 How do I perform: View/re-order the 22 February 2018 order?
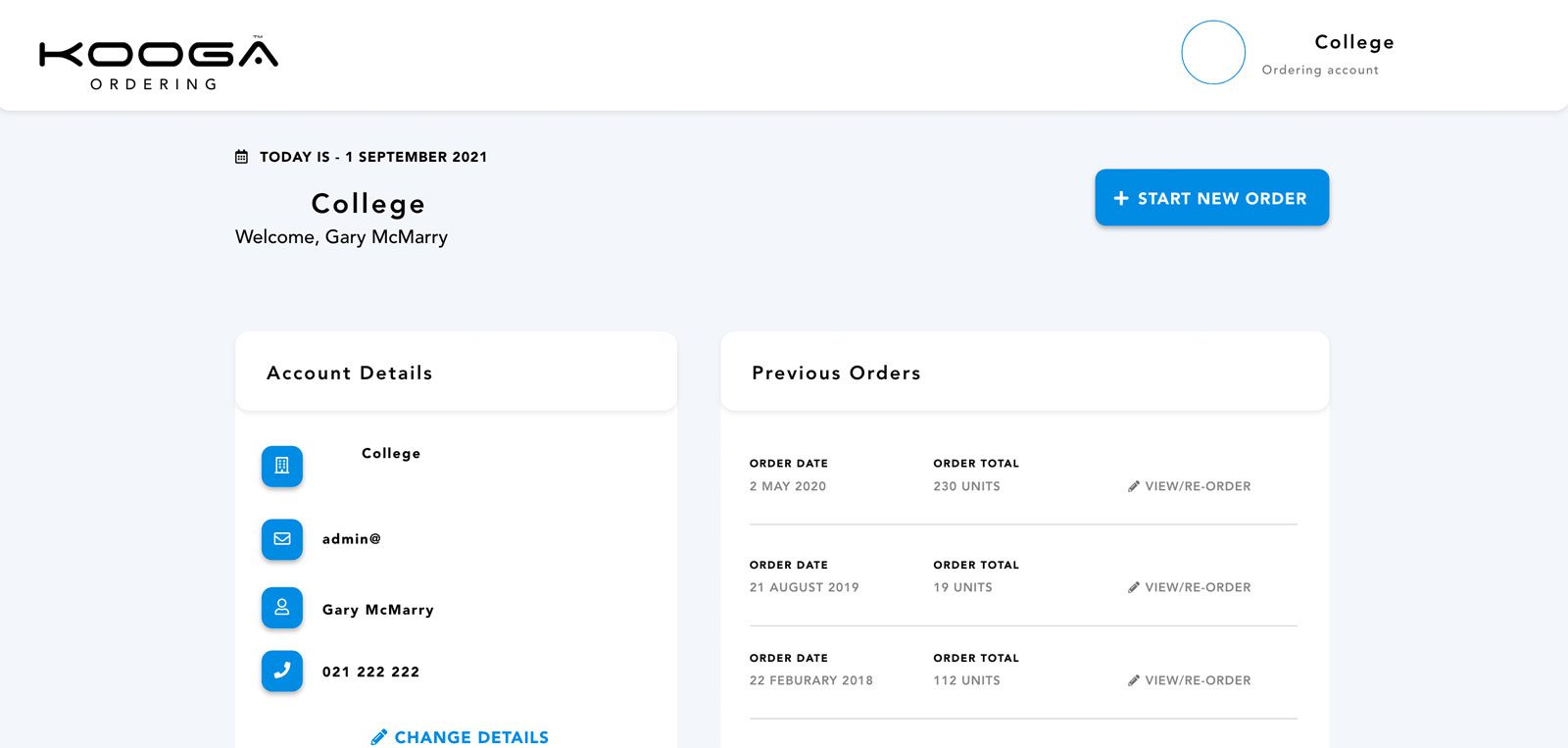(x=1190, y=680)
